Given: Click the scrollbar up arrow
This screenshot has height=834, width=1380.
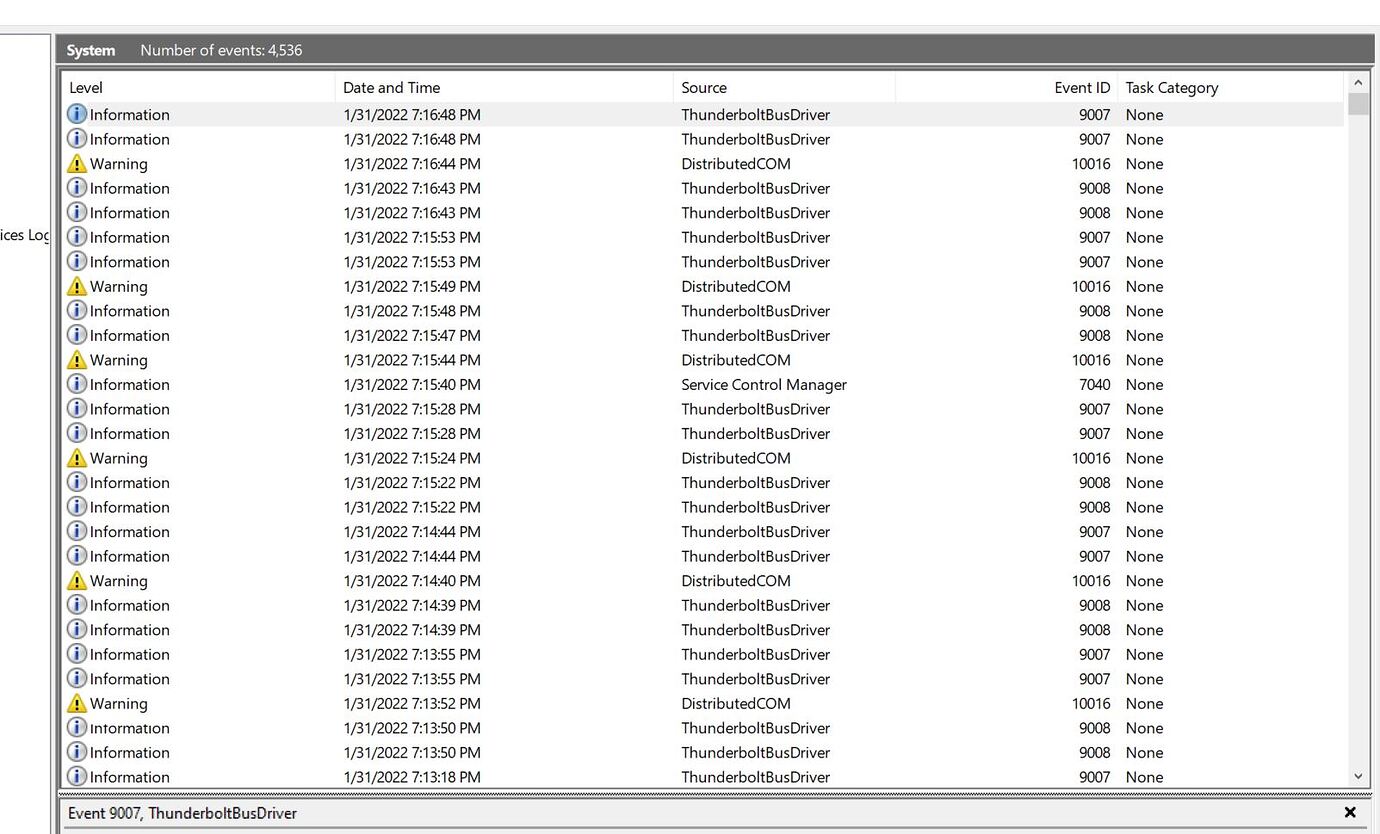Looking at the screenshot, I should tap(1358, 82).
